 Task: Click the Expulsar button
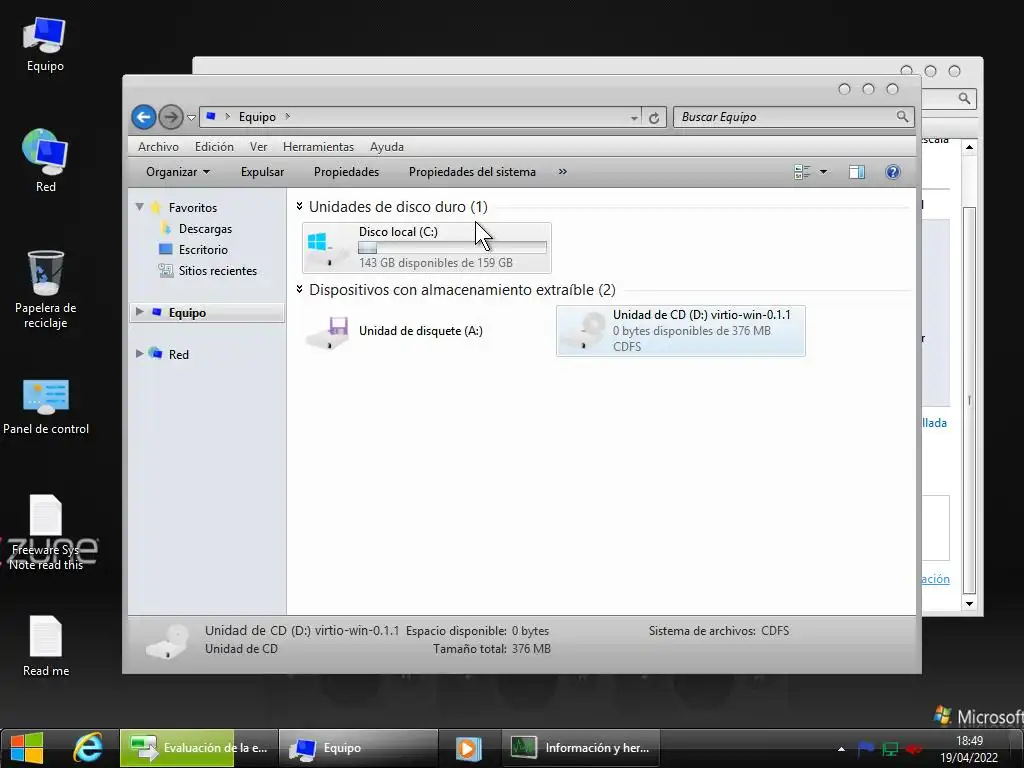(x=263, y=172)
